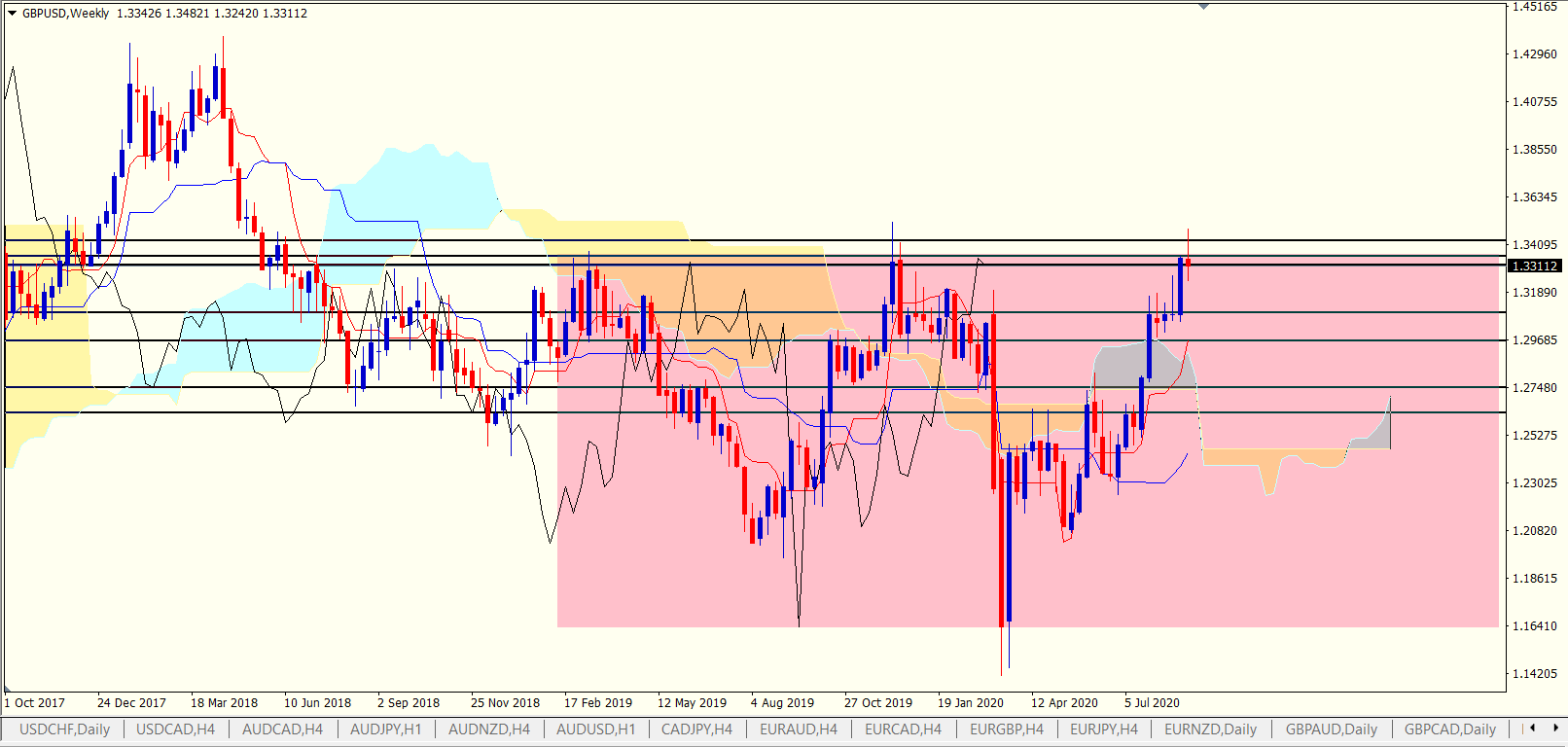
Task: Click the 1.14205 price axis label
Action: click(1534, 673)
